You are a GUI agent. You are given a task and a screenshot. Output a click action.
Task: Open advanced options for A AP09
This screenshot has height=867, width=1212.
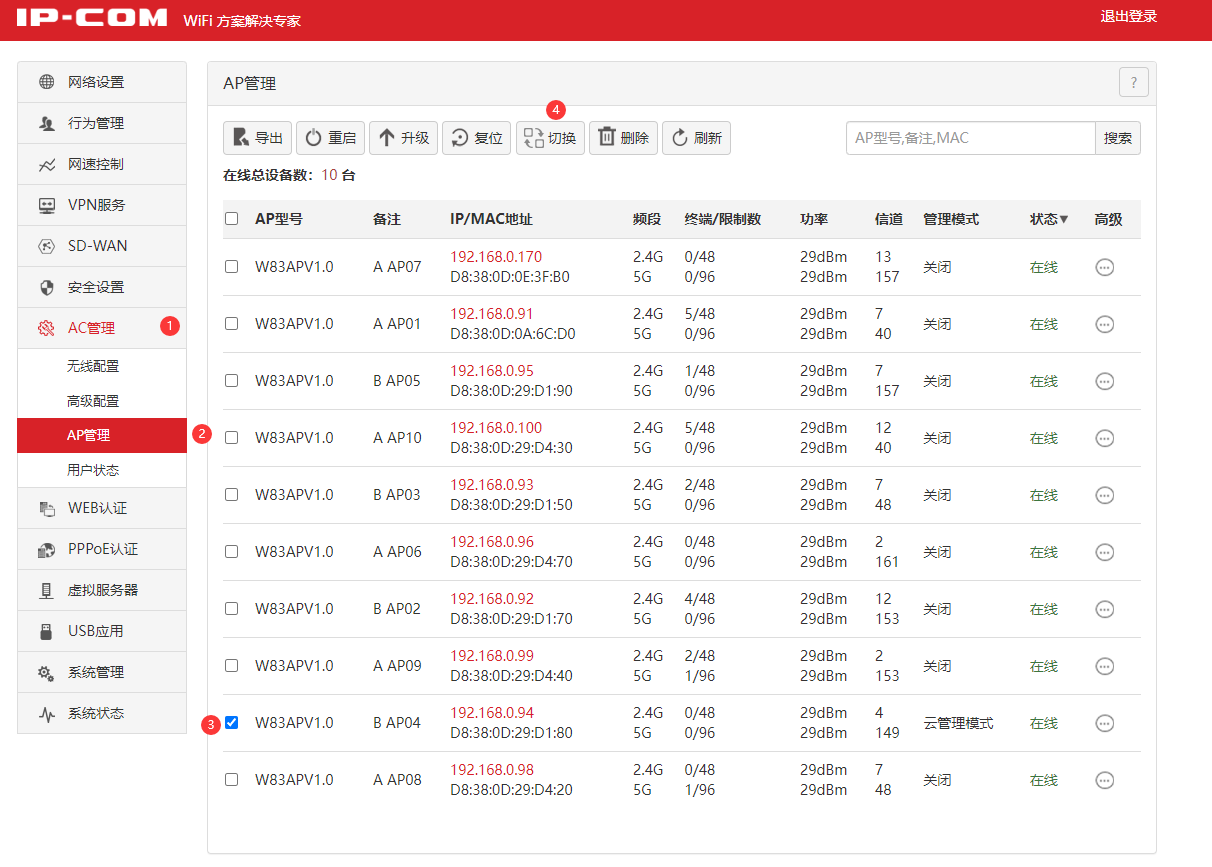pos(1105,666)
